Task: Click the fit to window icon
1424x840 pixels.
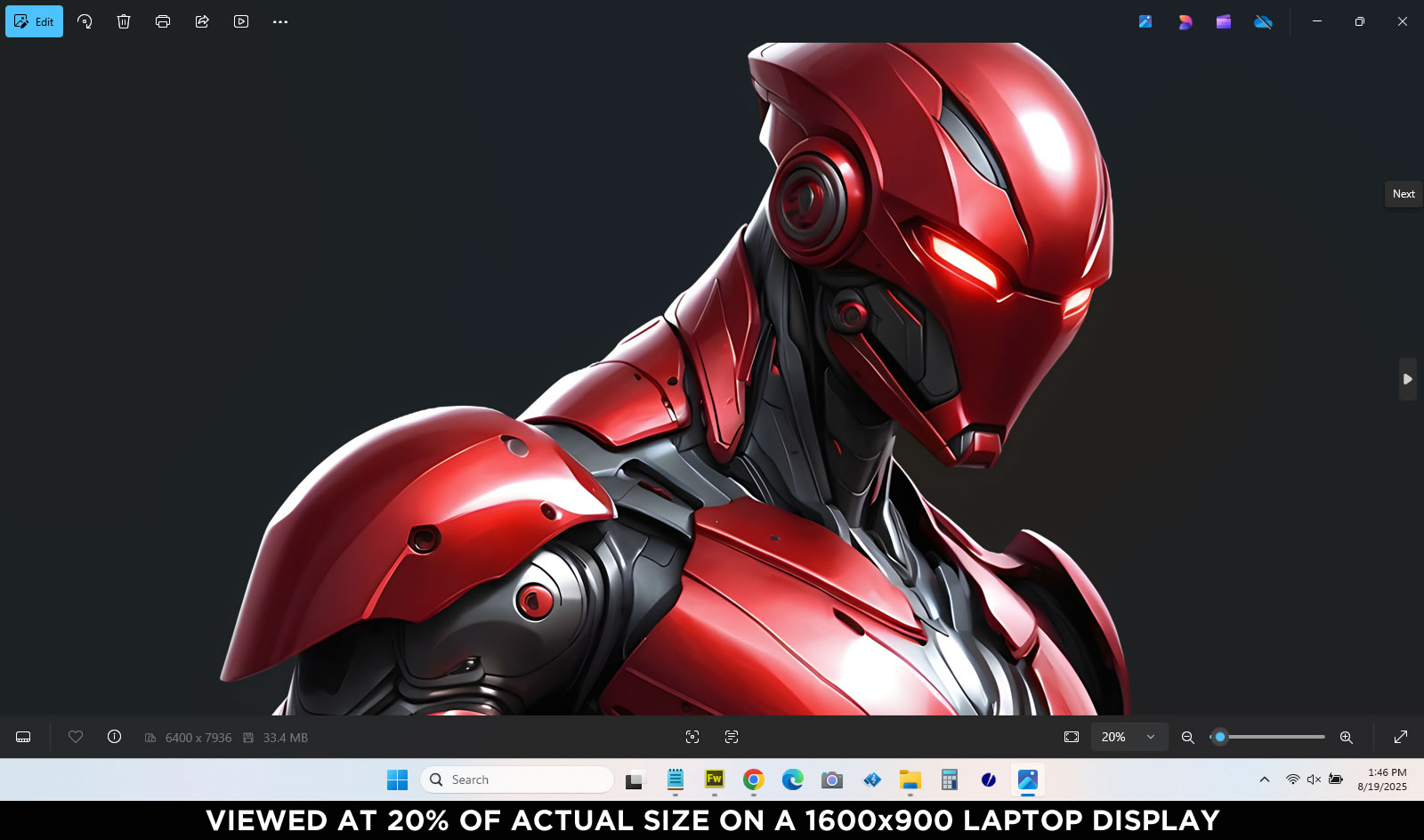Action: 1072,737
